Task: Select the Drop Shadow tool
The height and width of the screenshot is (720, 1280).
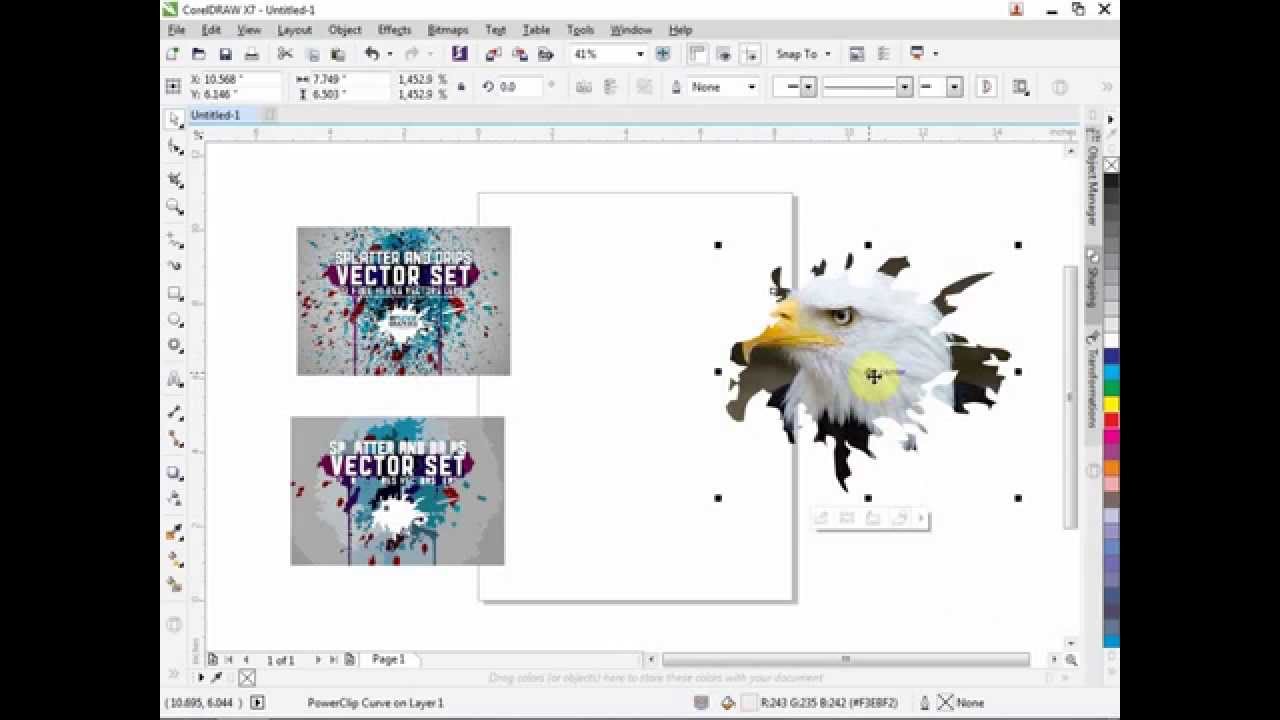Action: [x=175, y=473]
